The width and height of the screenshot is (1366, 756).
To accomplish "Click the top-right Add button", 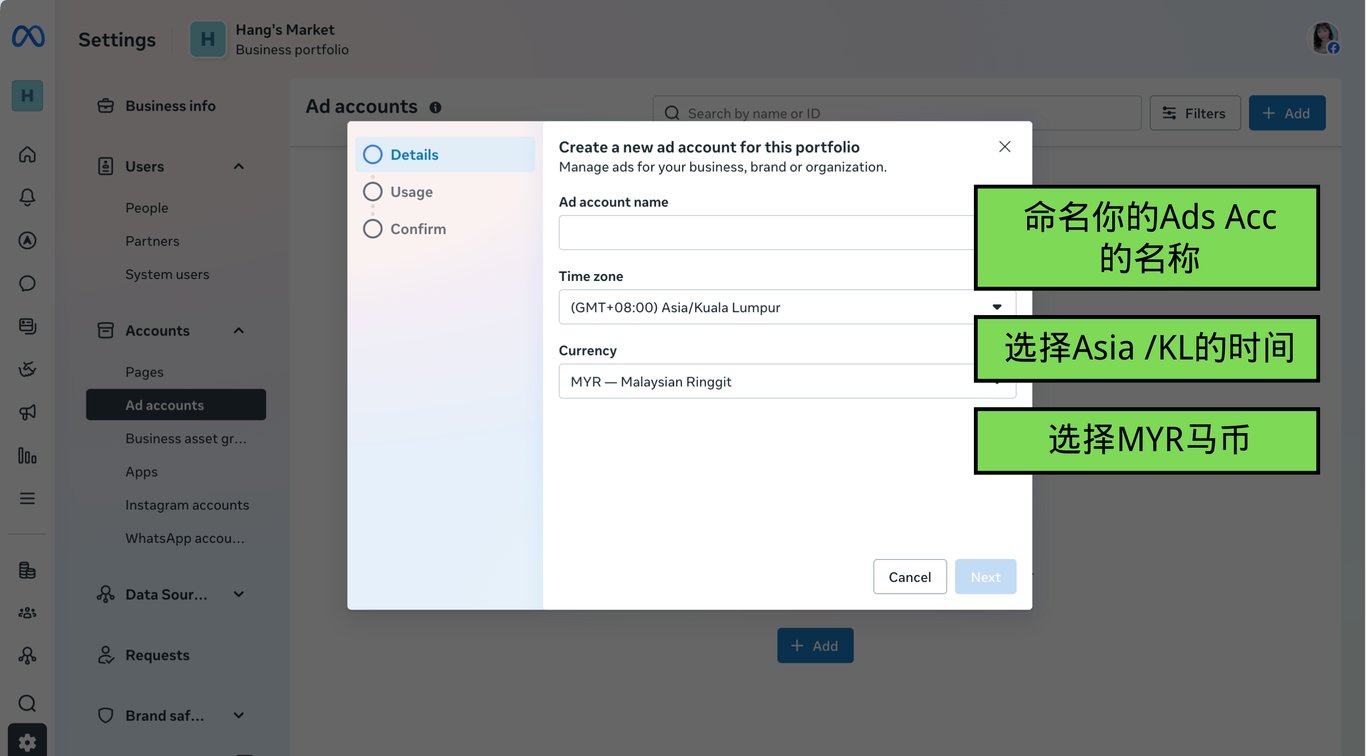I will (x=1287, y=113).
